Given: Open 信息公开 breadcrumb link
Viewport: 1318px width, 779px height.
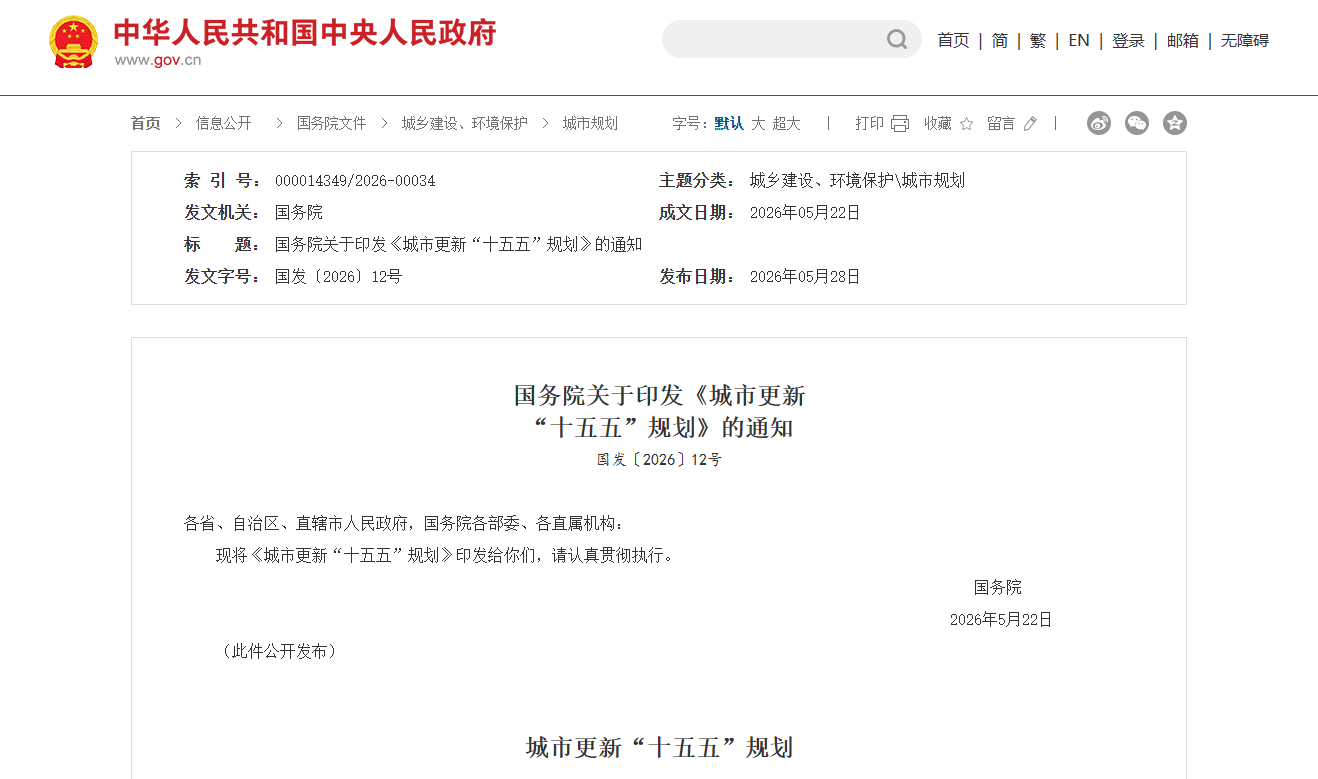Looking at the screenshot, I should point(224,123).
